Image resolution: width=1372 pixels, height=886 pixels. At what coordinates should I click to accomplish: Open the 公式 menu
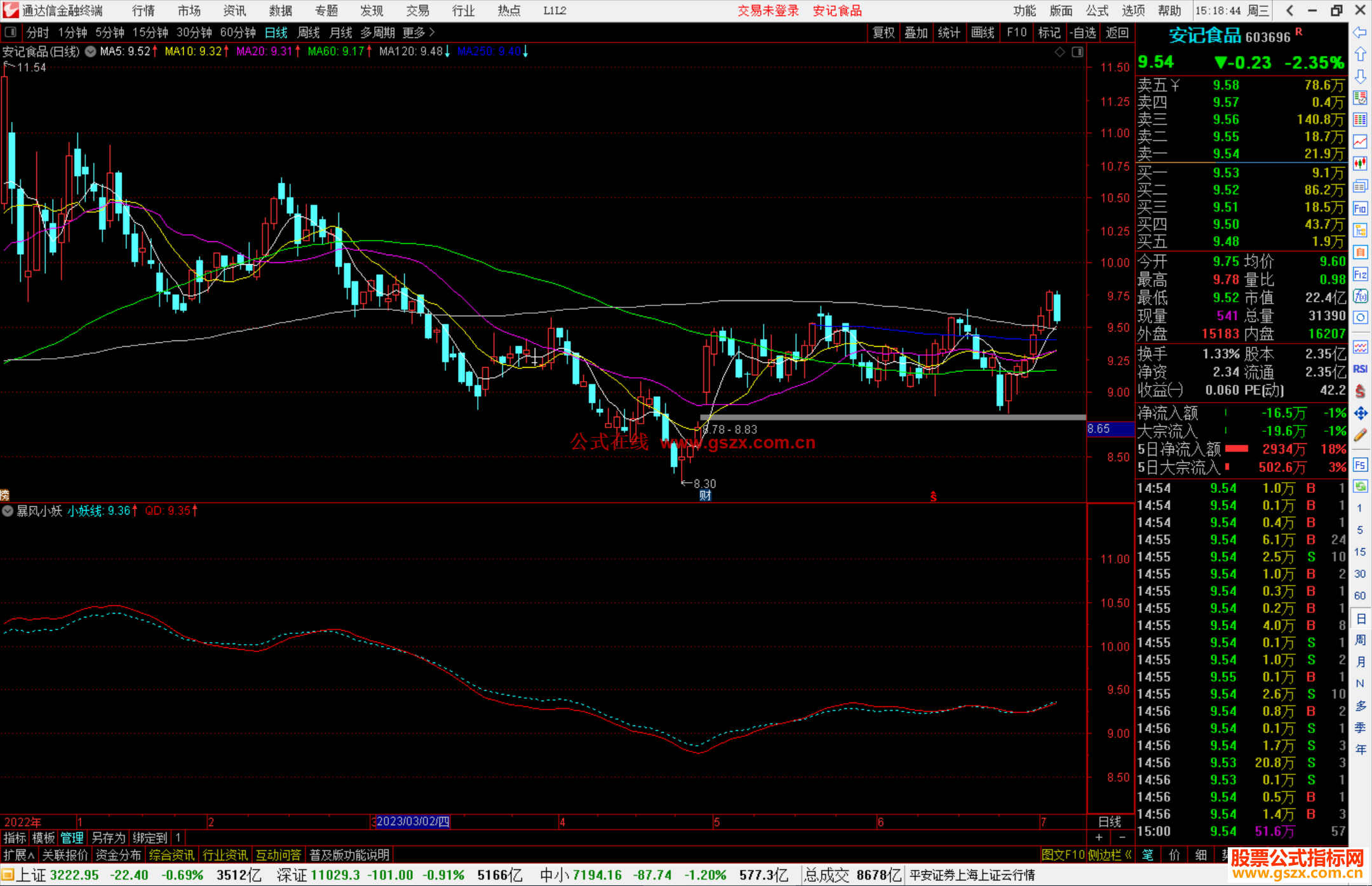coord(1097,11)
